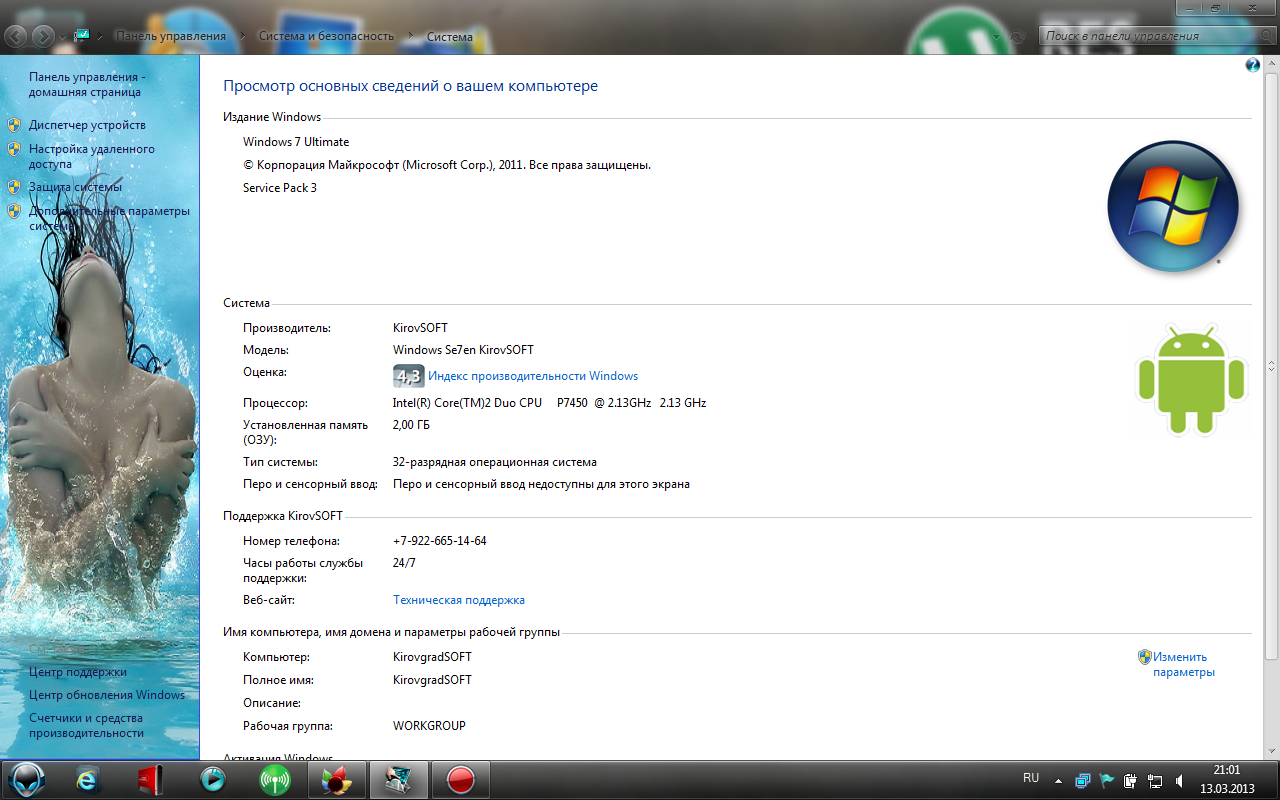This screenshot has width=1280, height=800.
Task: Click the green Android robot logo
Action: [x=1191, y=381]
